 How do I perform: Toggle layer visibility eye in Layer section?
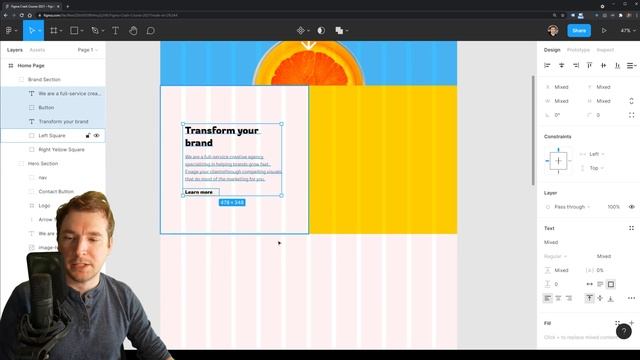631,207
